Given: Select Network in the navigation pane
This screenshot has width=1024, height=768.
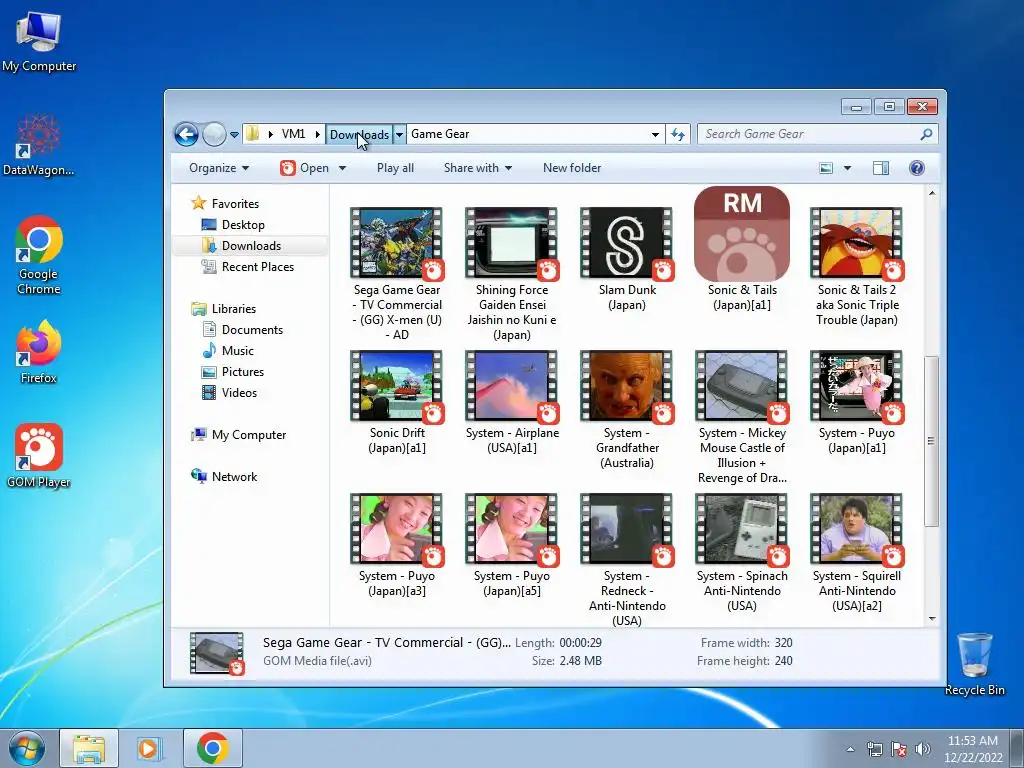Looking at the screenshot, I should [x=234, y=477].
